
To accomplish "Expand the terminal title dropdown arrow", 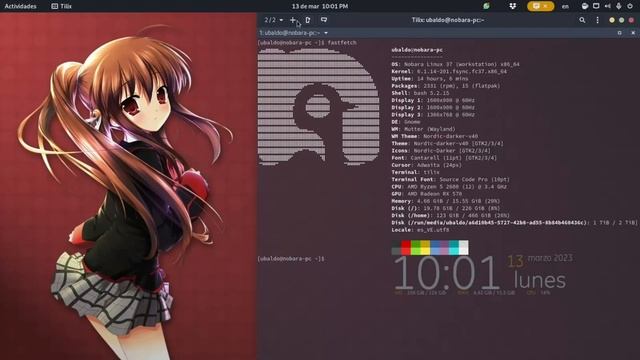I will [326, 33].
